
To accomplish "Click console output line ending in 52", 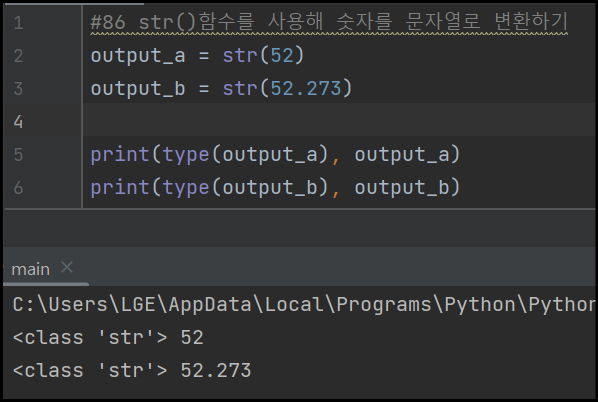I will [108, 338].
